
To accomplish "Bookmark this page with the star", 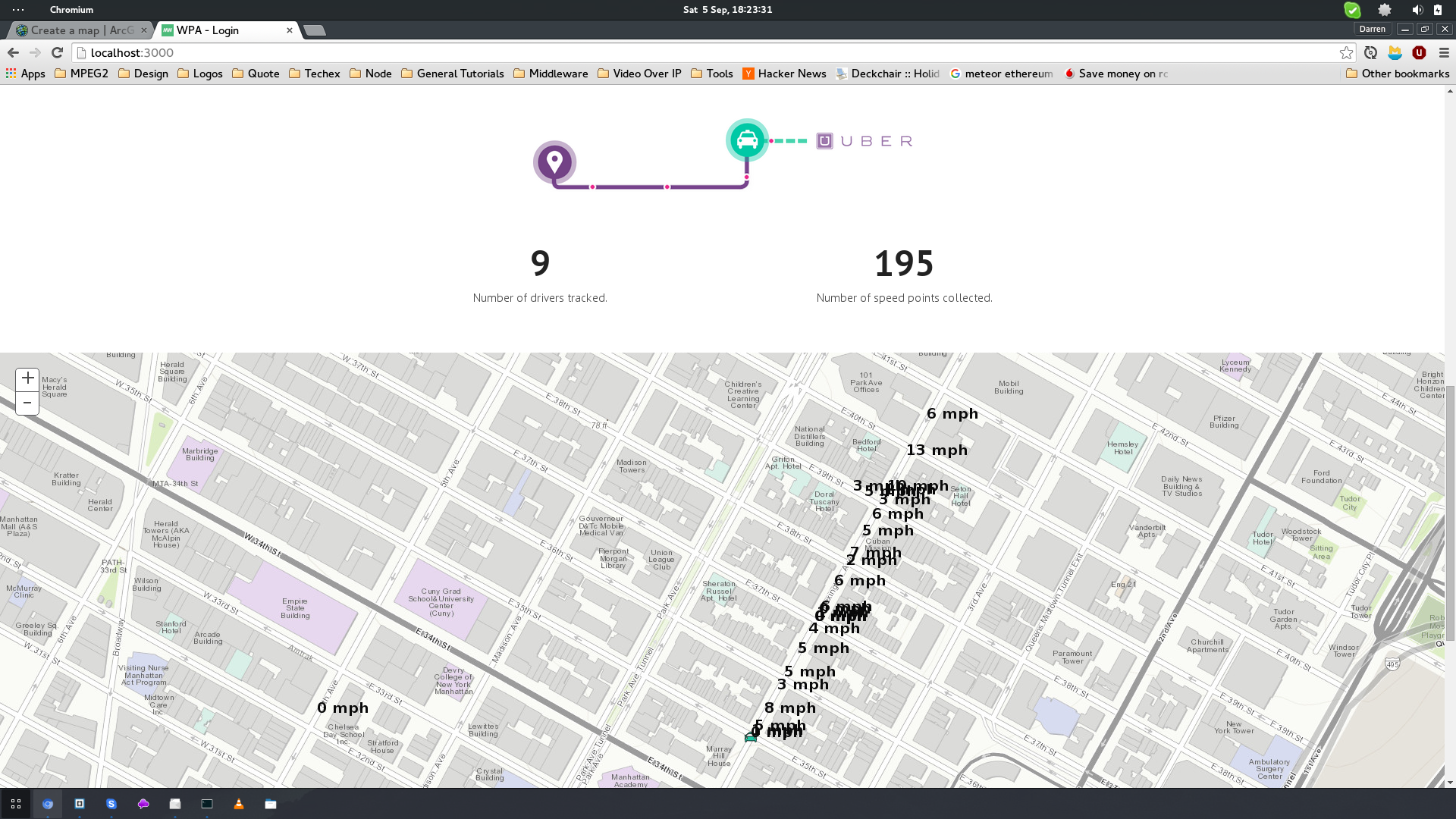I will [x=1346, y=52].
